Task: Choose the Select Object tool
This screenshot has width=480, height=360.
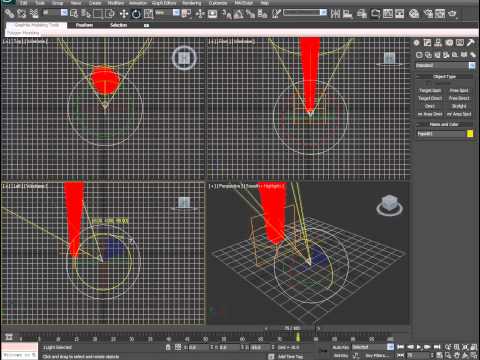Action: (x=74, y=14)
